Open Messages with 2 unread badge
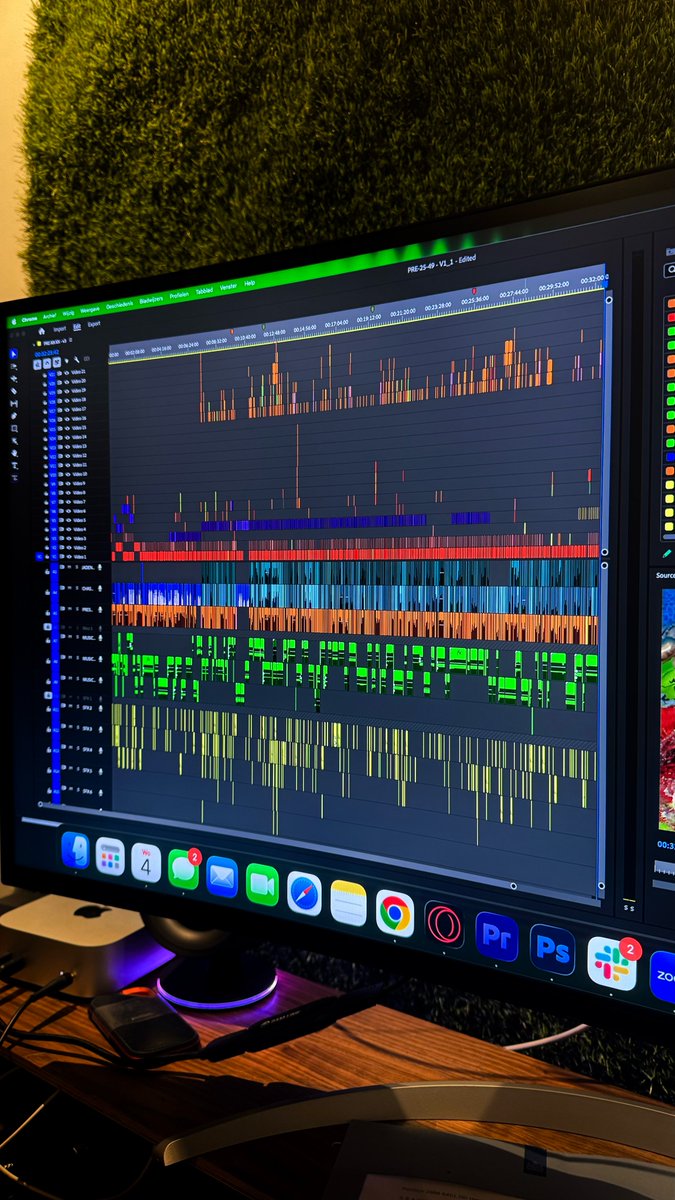This screenshot has height=1200, width=675. [184, 868]
